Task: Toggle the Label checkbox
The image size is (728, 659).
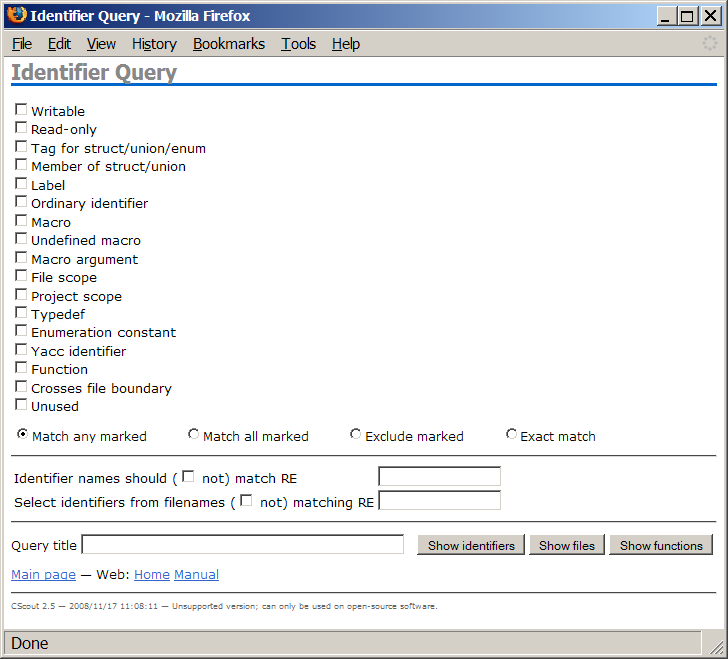Action: (21, 183)
